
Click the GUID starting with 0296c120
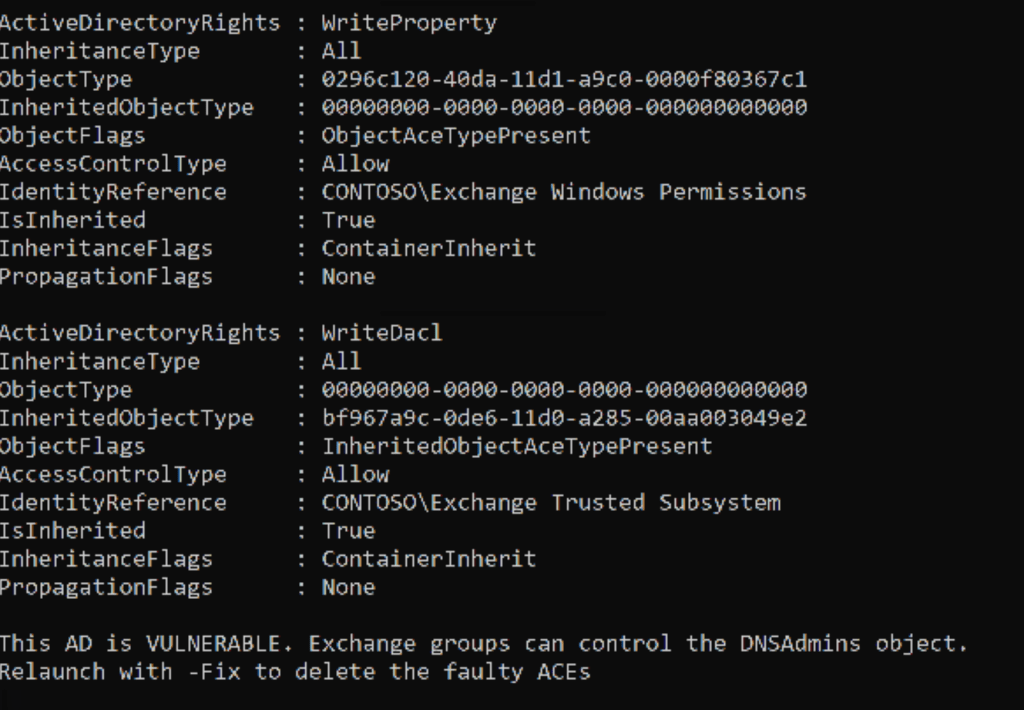click(564, 79)
